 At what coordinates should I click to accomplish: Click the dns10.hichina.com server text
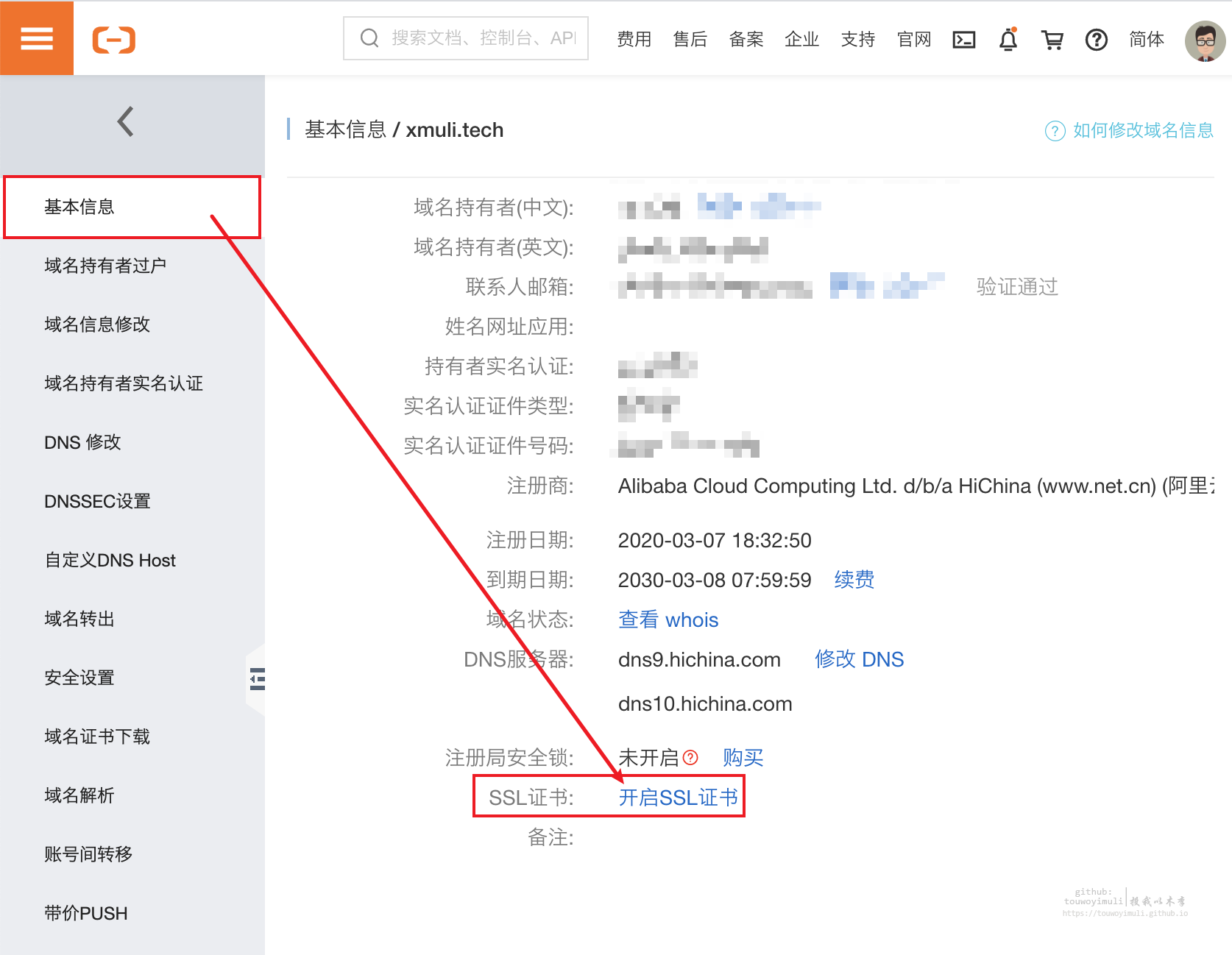pos(705,703)
